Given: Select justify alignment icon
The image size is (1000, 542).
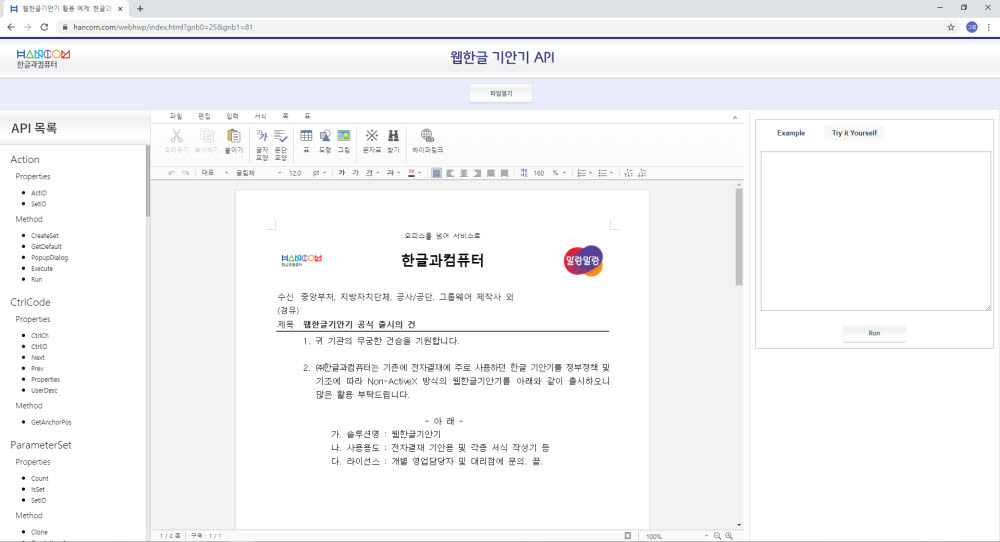Looking at the screenshot, I should point(436,173).
